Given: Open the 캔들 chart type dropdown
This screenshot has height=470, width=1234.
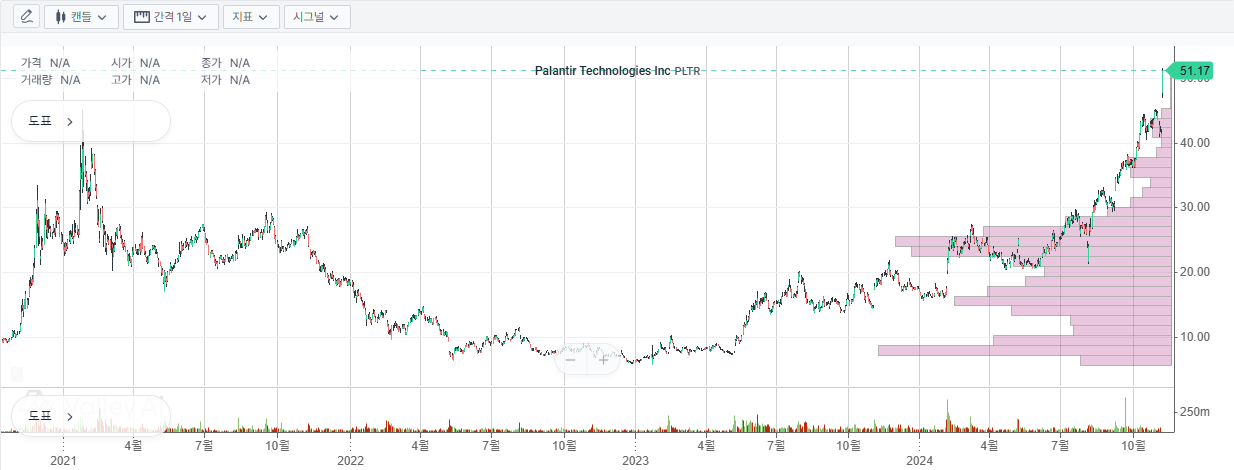Looking at the screenshot, I should tap(82, 17).
